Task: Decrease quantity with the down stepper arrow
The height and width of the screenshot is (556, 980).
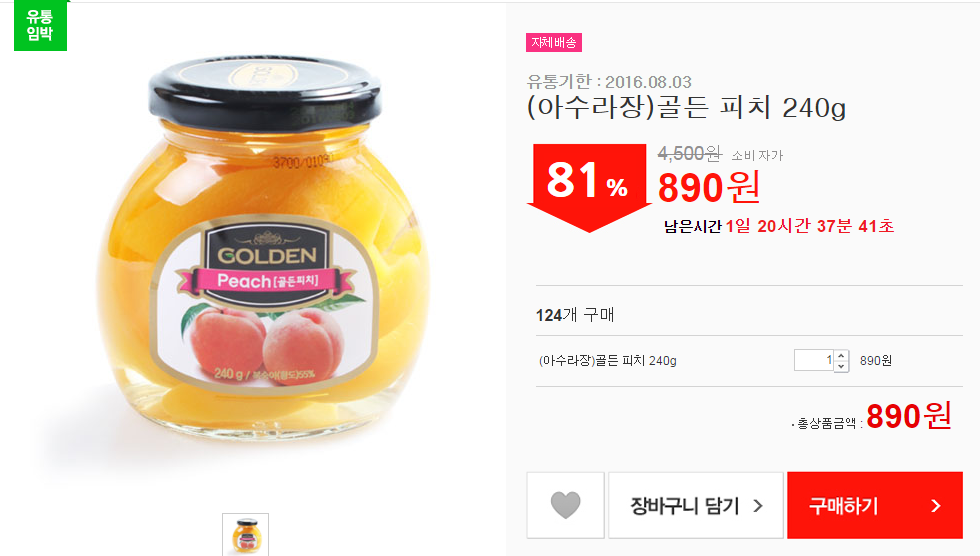Action: click(841, 366)
